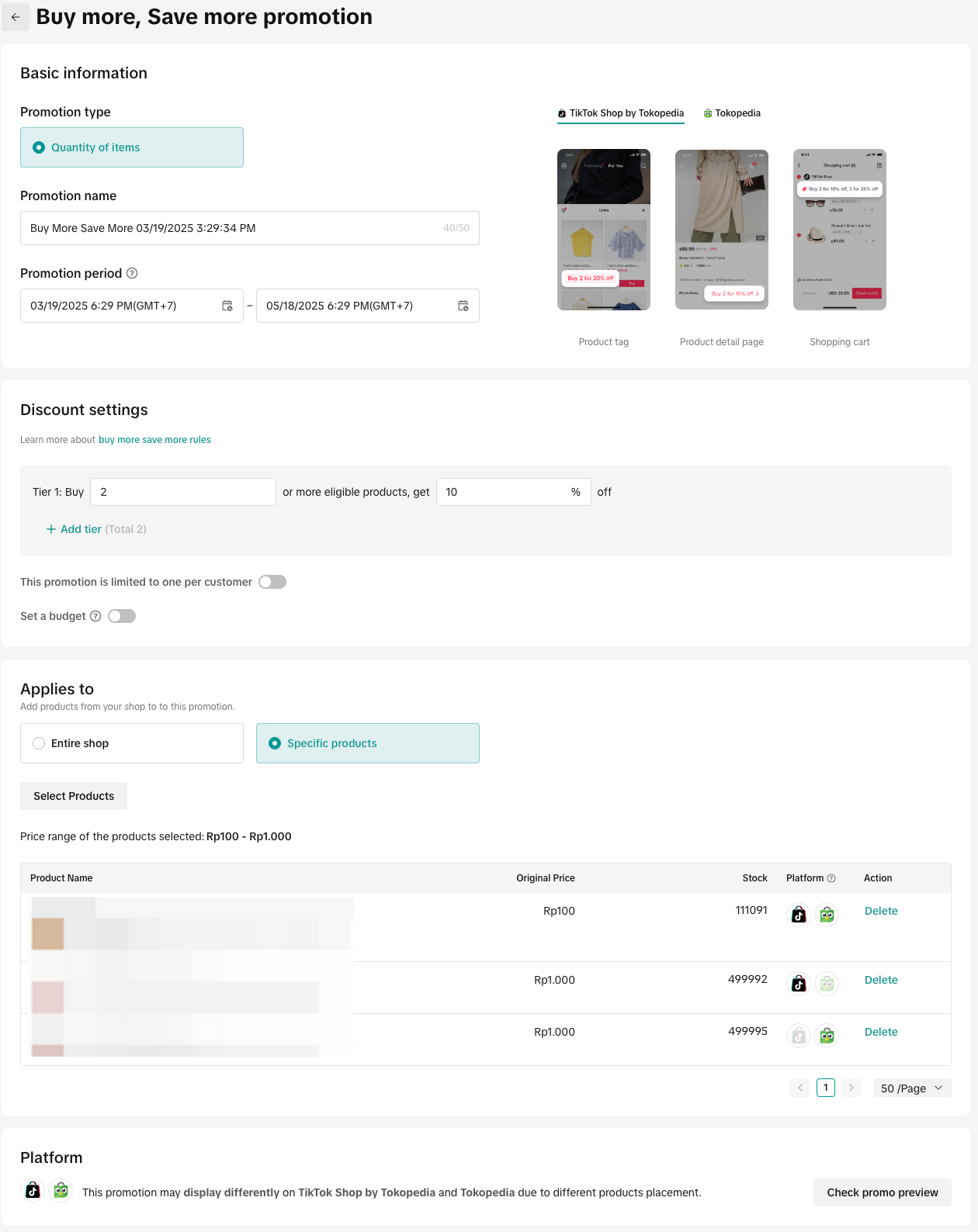Click the Promotion name input field
This screenshot has width=978, height=1232.
[x=233, y=228]
